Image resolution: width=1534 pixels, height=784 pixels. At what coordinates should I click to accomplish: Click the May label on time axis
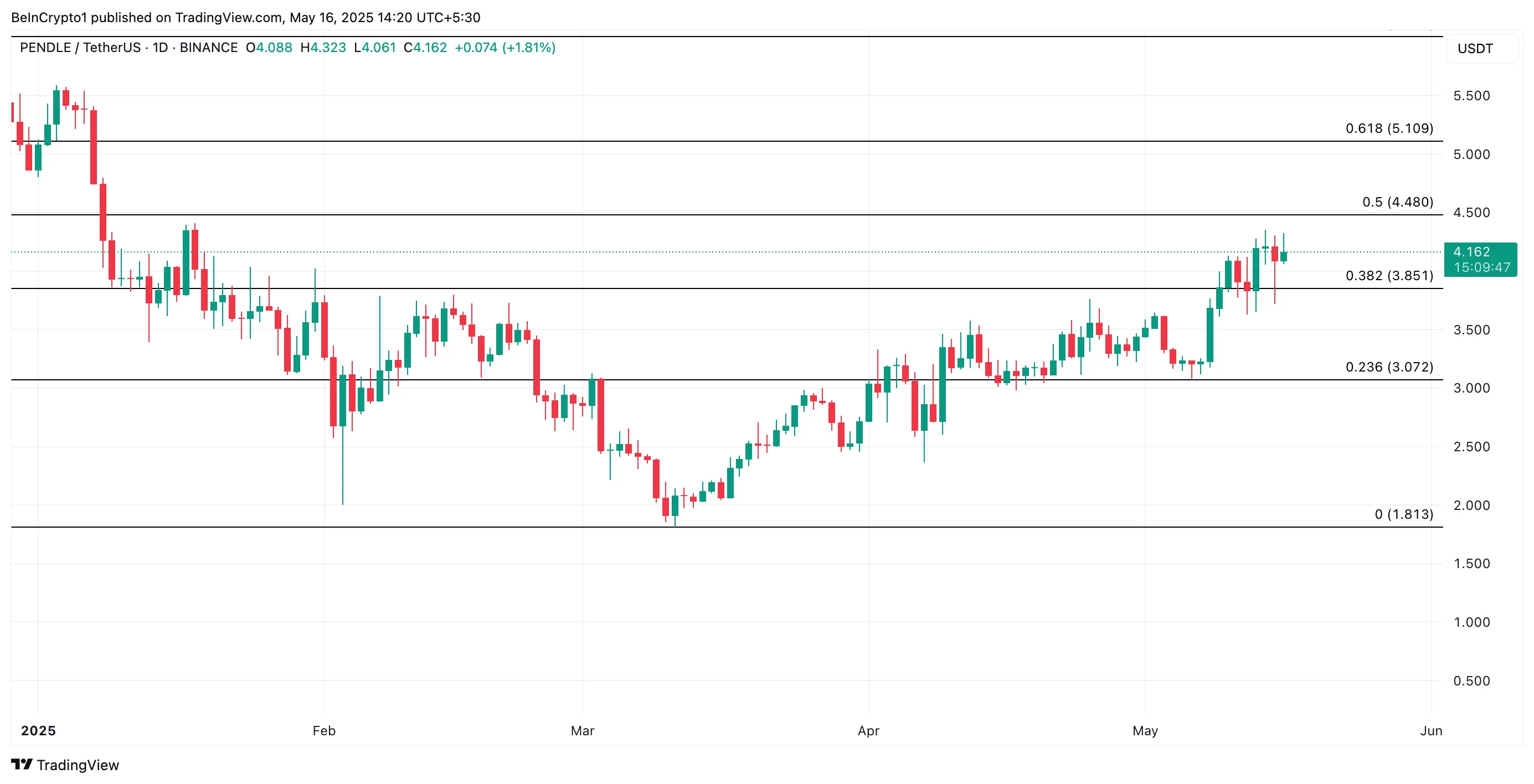click(x=1145, y=730)
